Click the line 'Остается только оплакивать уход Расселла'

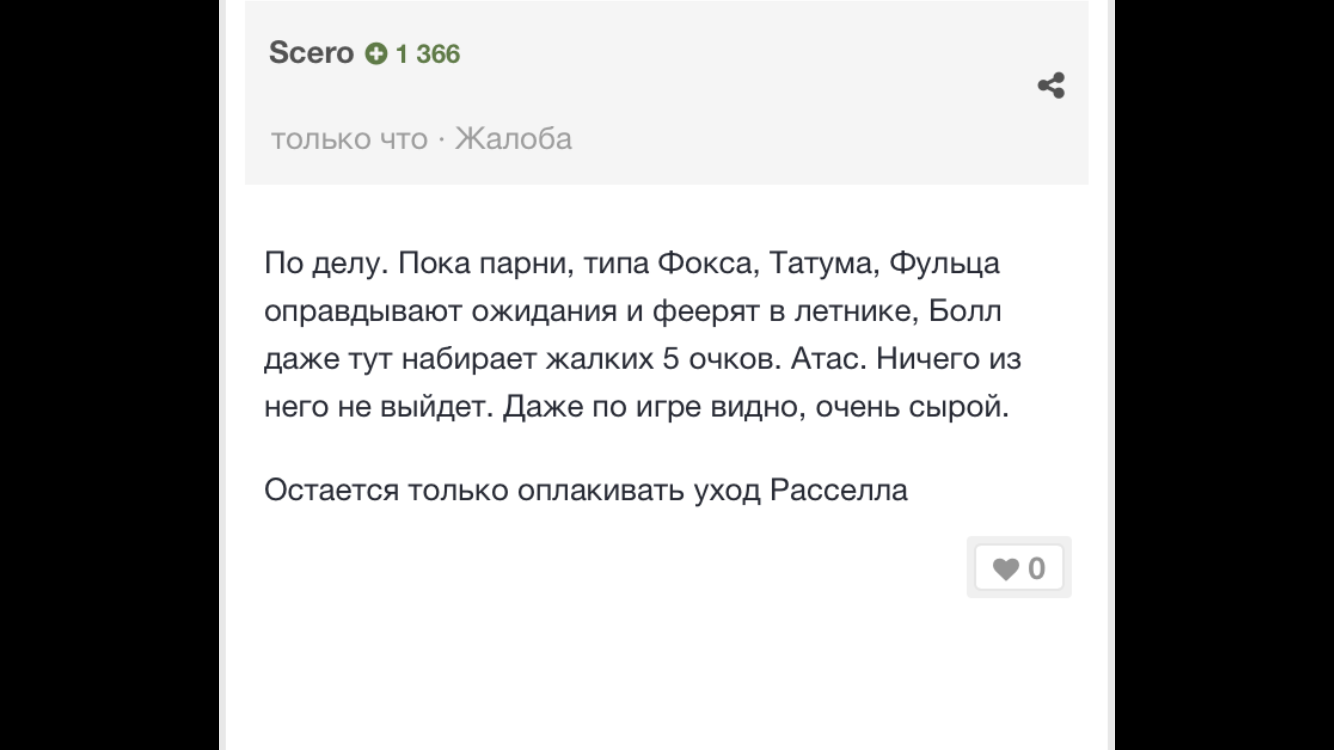coord(586,491)
